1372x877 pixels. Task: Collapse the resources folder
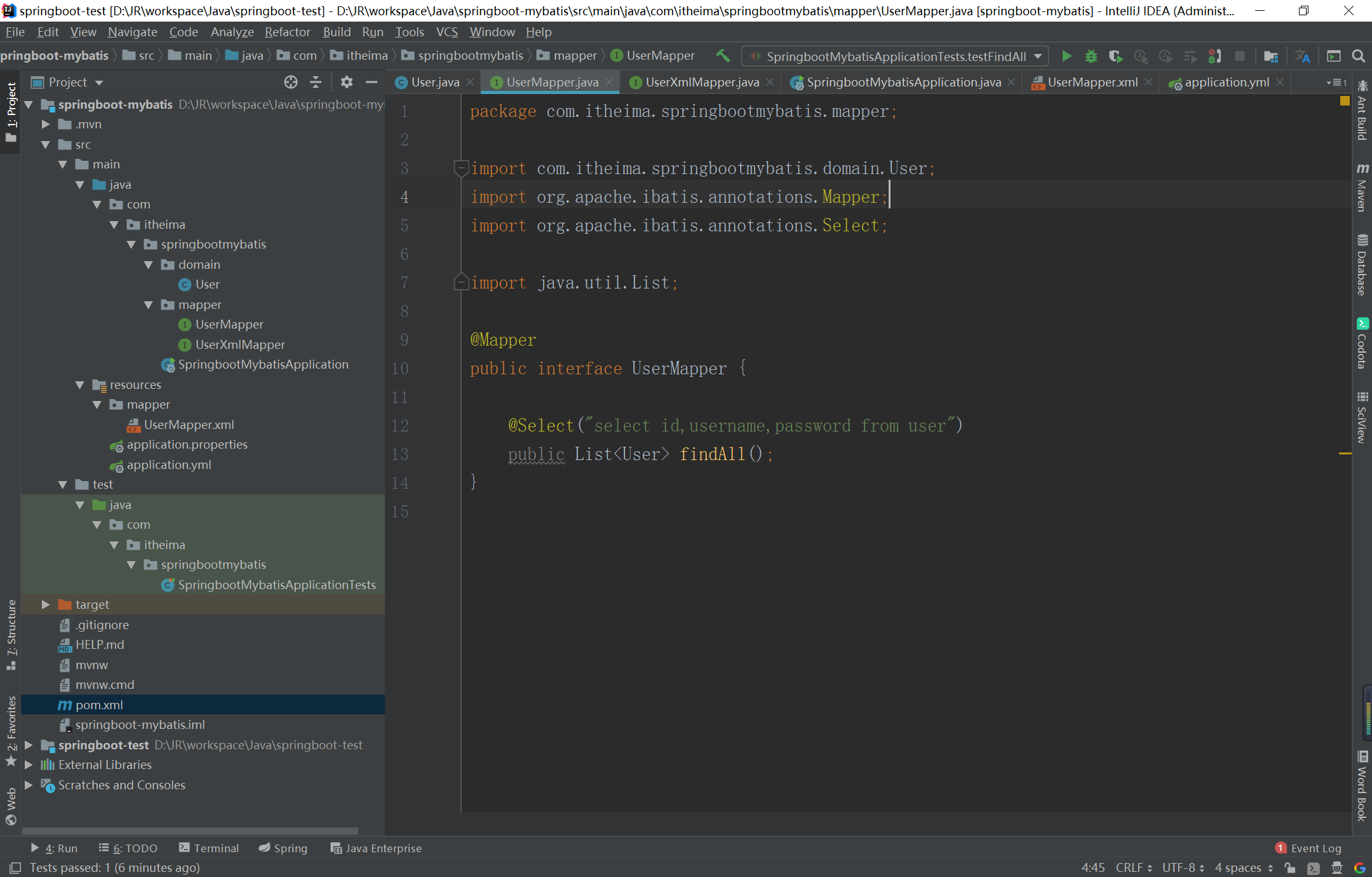click(x=79, y=385)
